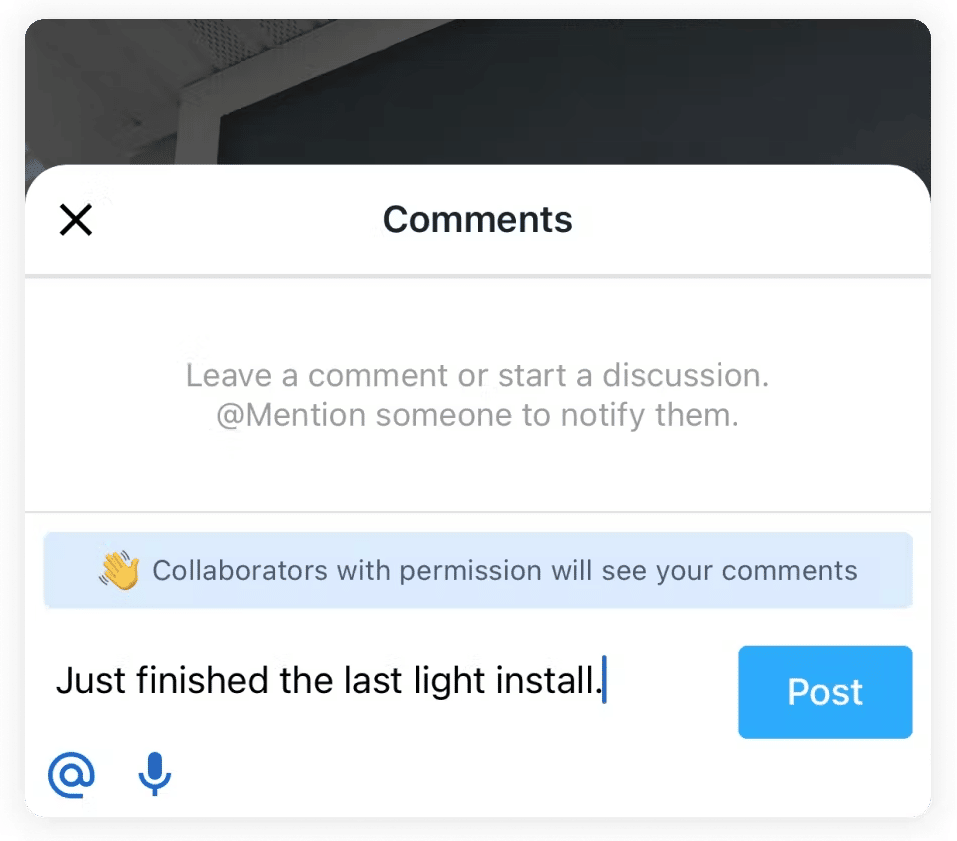
Task: Click the Comments header title
Action: pos(478,220)
